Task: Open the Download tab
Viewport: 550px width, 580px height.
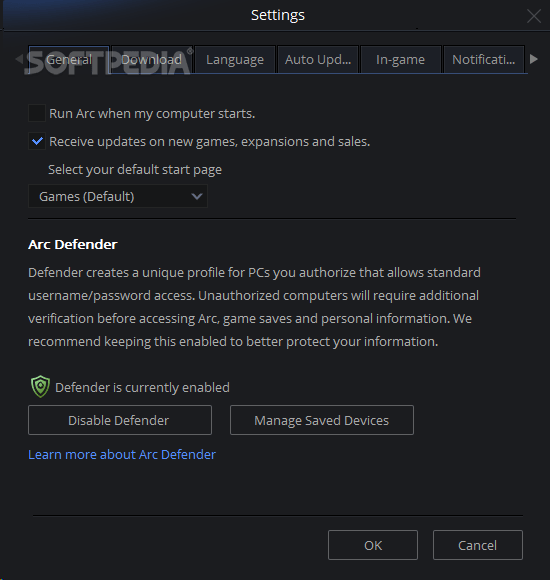Action: 152,60
